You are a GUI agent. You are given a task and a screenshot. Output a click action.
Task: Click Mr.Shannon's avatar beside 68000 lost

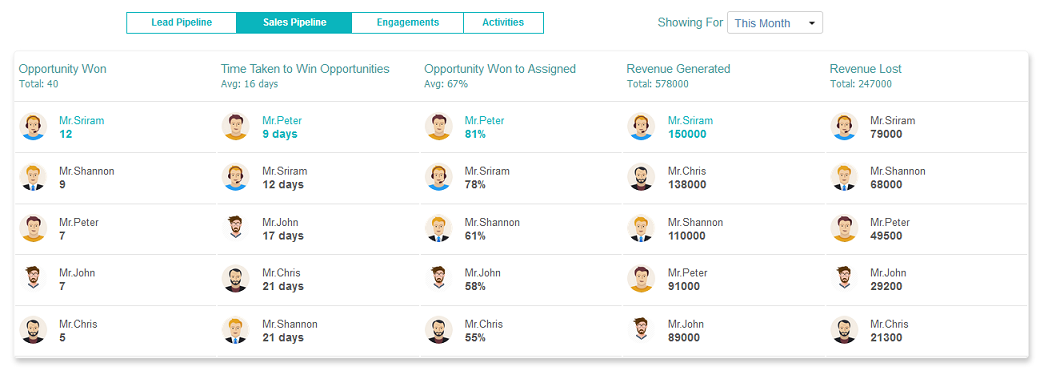click(844, 177)
